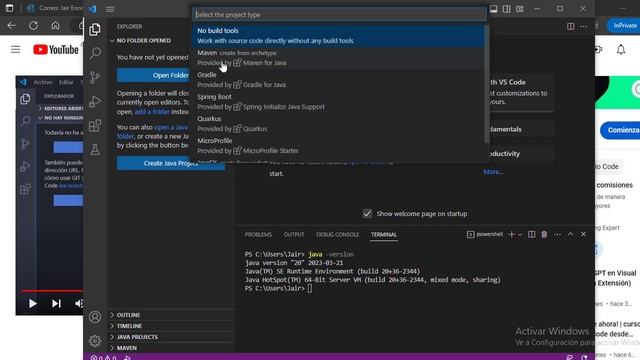This screenshot has height=360, width=640.
Task: Uncheck Show welcome page on startup
Action: tap(367, 213)
